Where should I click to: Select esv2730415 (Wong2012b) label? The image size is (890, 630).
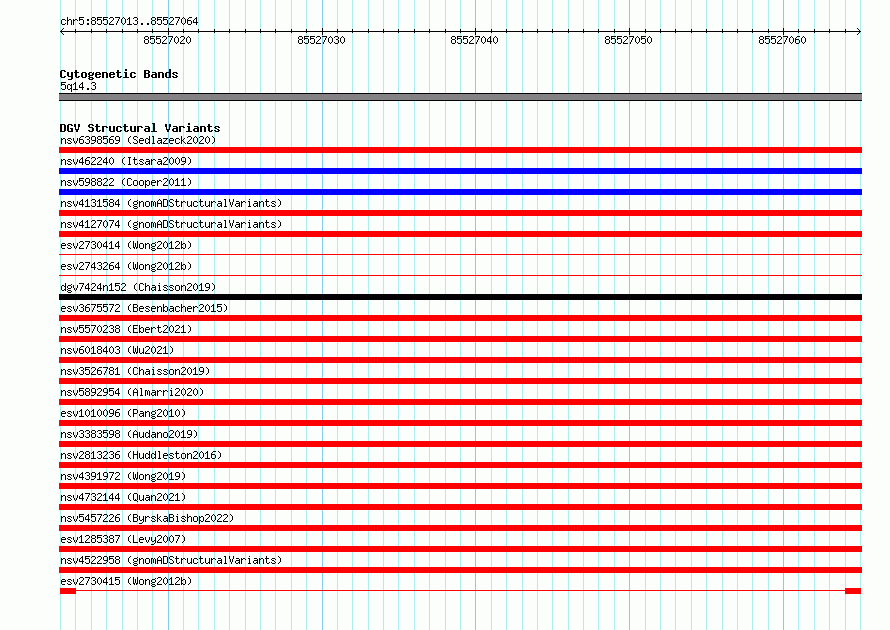pyautogui.click(x=126, y=581)
